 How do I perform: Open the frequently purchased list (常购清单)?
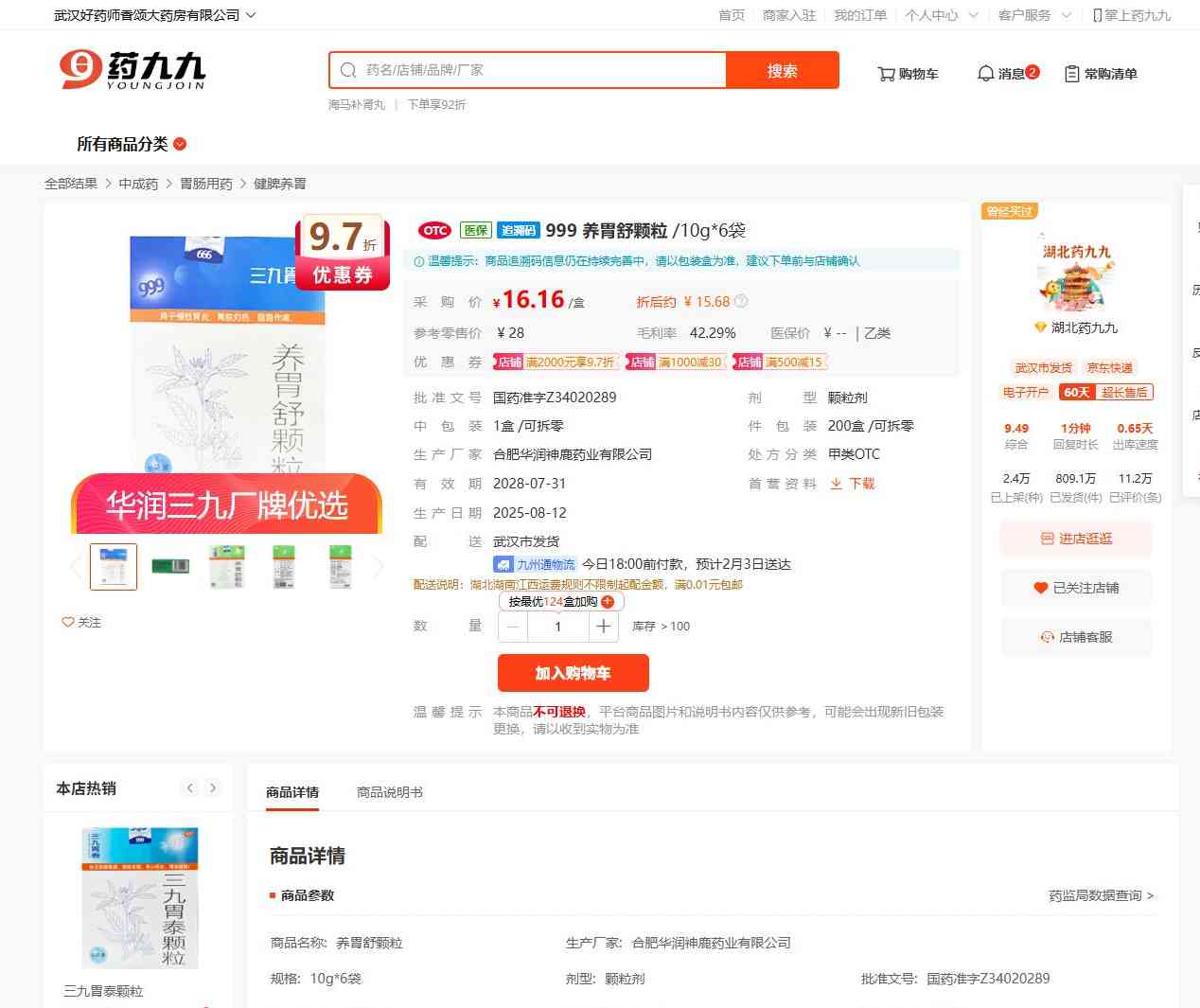1101,74
